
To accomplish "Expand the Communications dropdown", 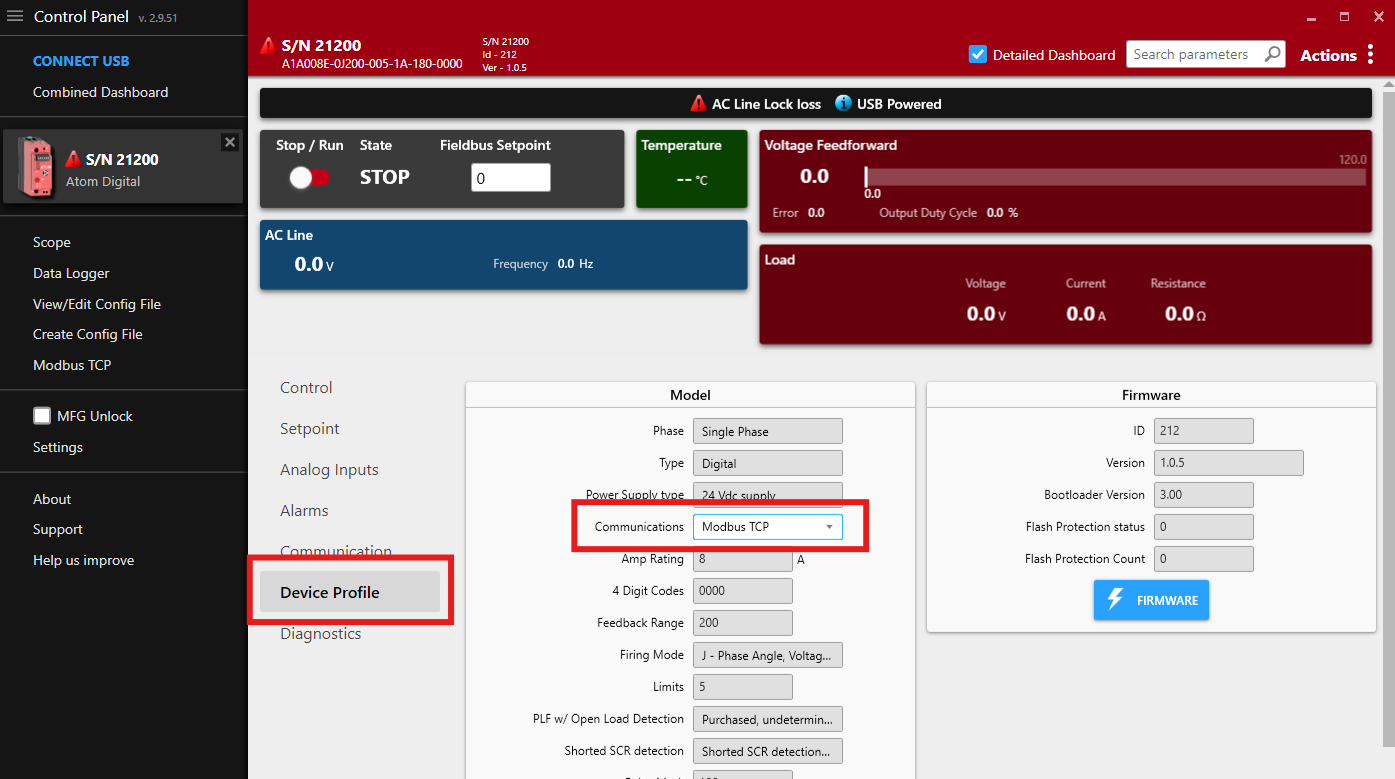I will click(767, 527).
